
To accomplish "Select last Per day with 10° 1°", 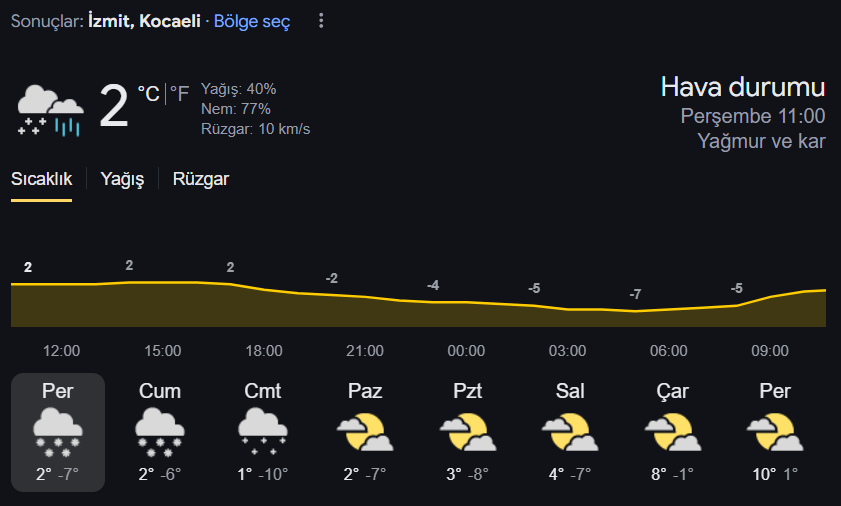I will (774, 432).
